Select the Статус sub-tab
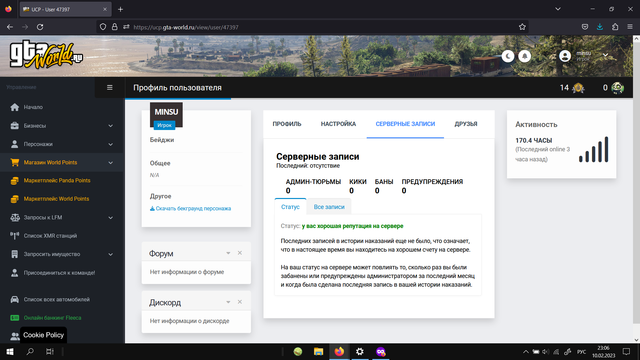 [290, 207]
